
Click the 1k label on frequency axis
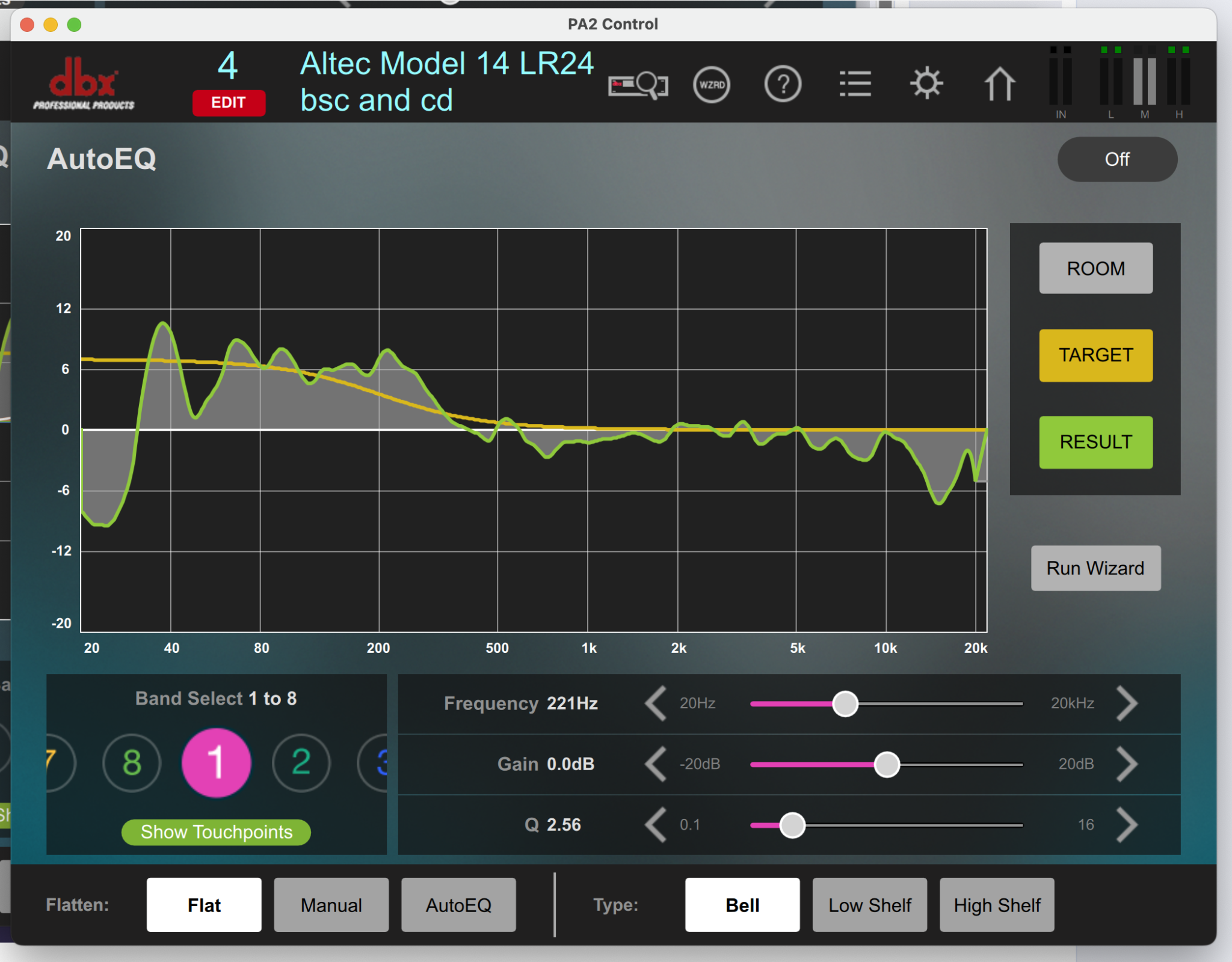pos(589,648)
